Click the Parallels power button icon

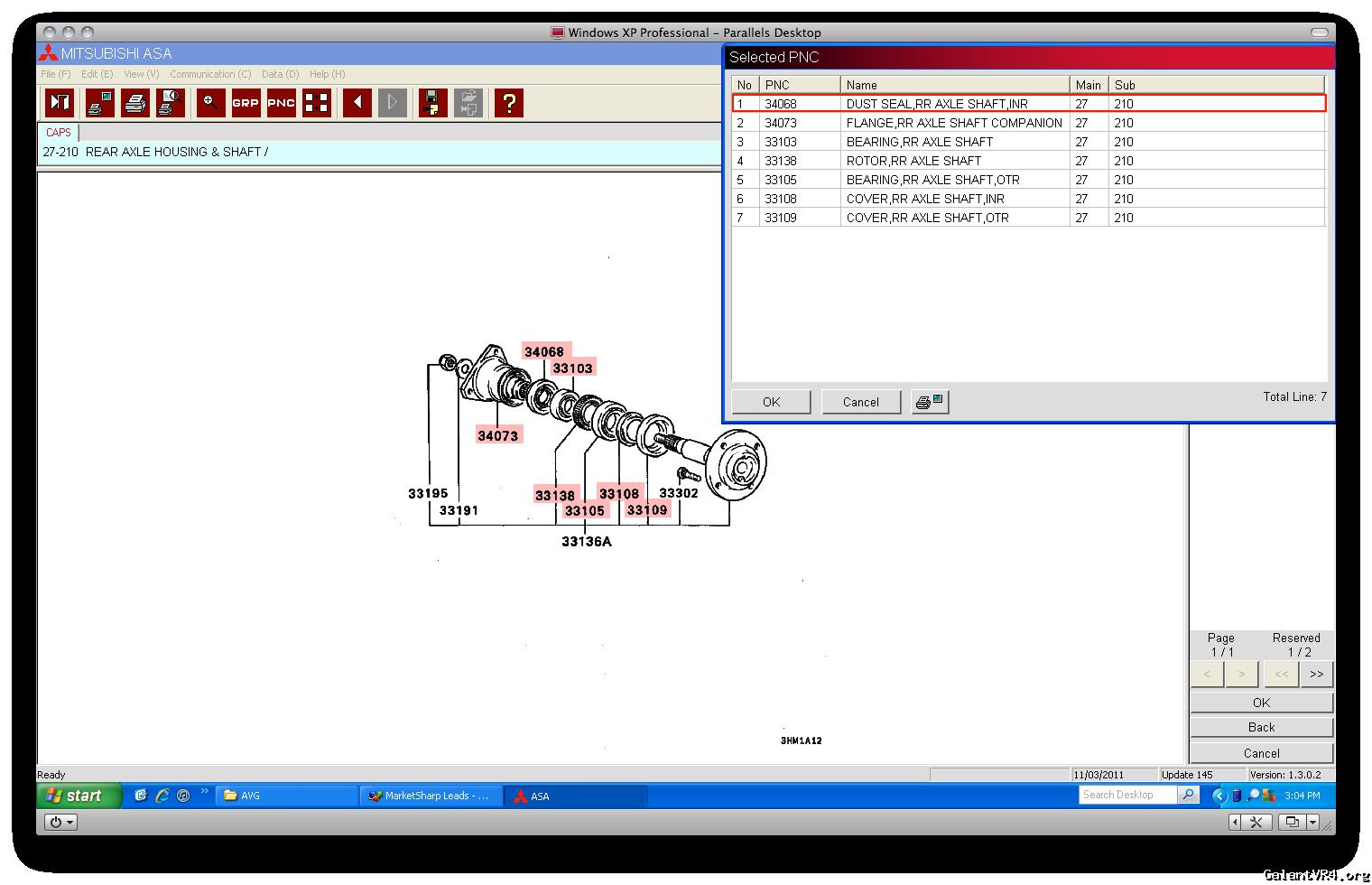click(x=60, y=822)
